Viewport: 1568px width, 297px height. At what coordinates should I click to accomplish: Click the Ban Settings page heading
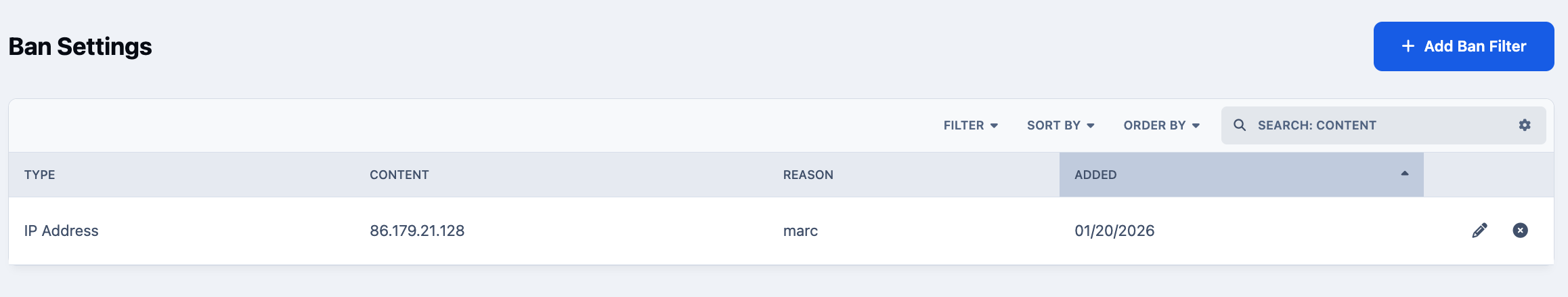coord(80,47)
